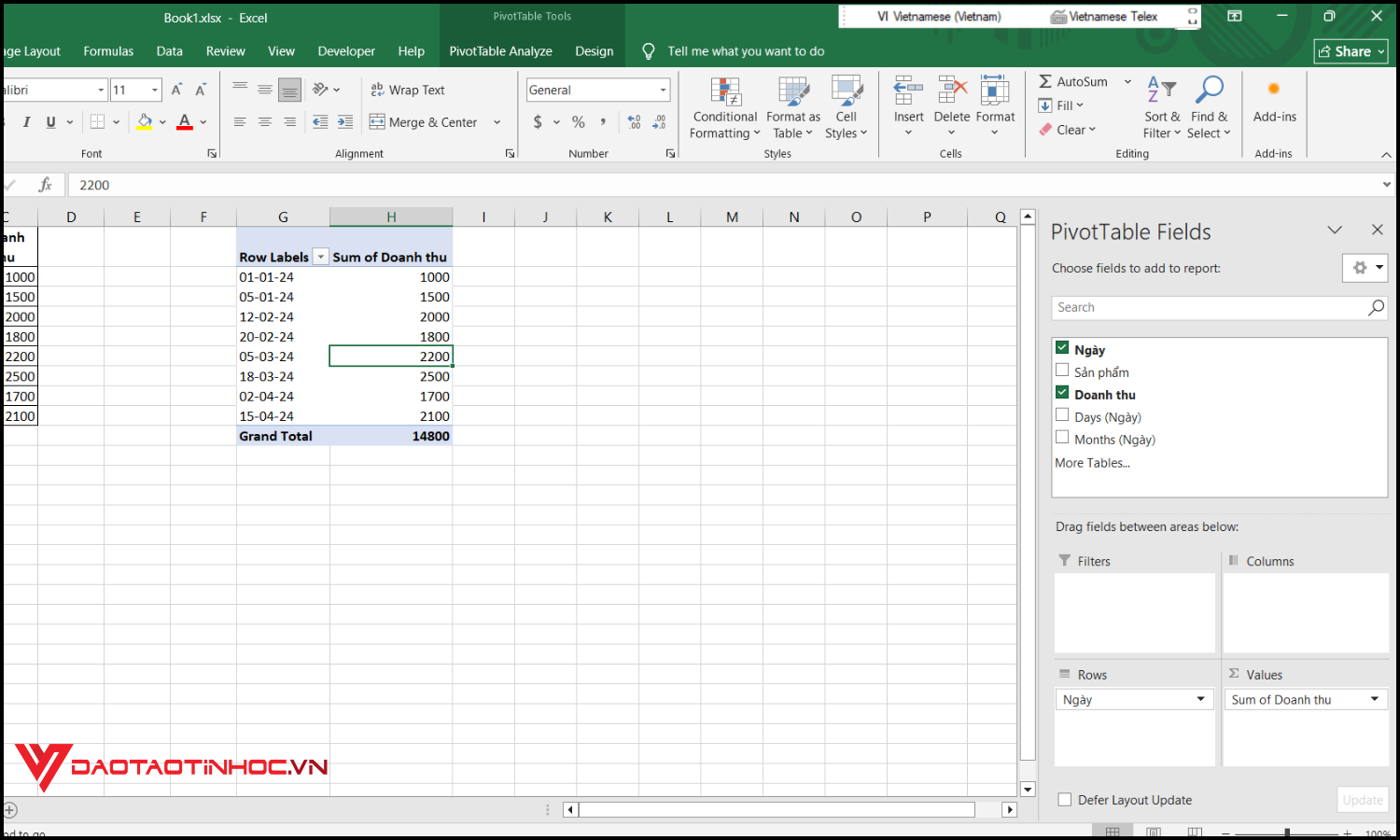Switch to the Design ribbon tab

[594, 51]
